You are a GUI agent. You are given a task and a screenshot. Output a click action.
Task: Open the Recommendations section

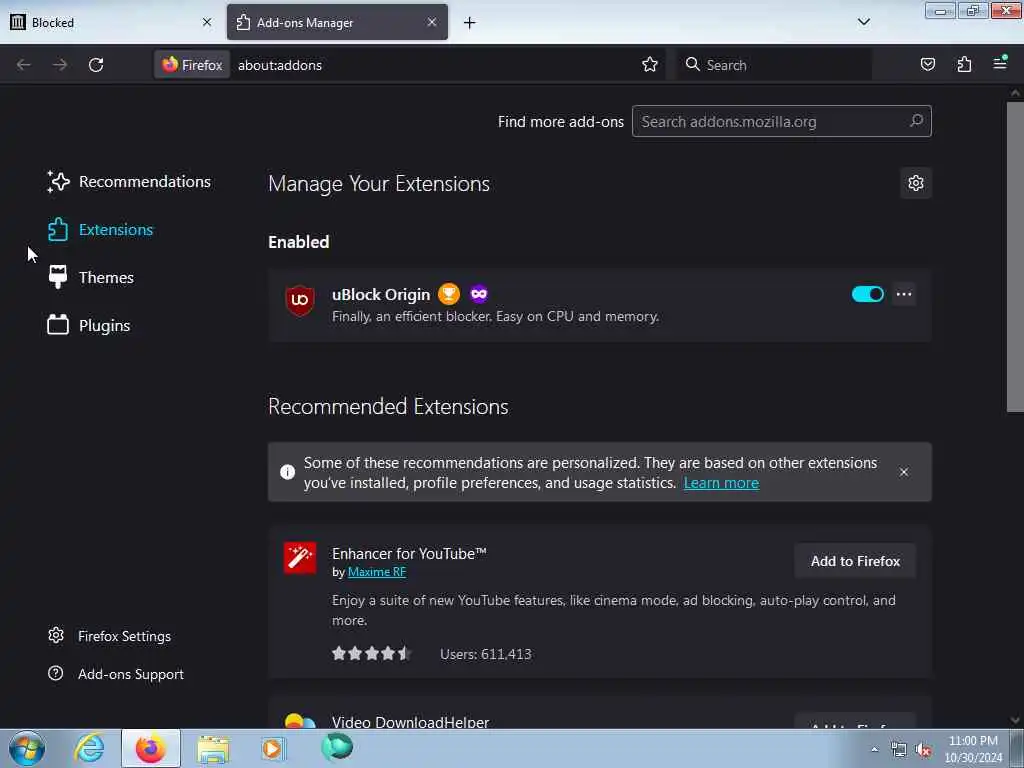[129, 182]
